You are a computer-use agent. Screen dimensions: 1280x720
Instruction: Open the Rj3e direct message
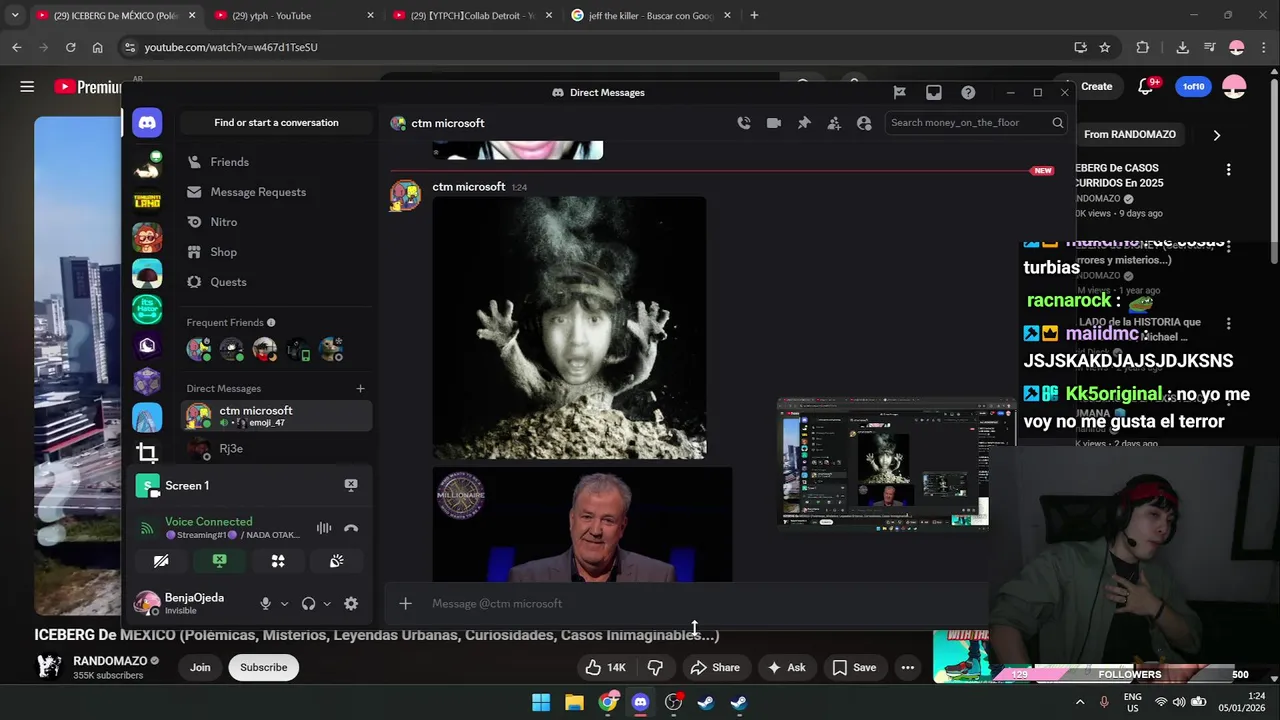tap(276, 448)
